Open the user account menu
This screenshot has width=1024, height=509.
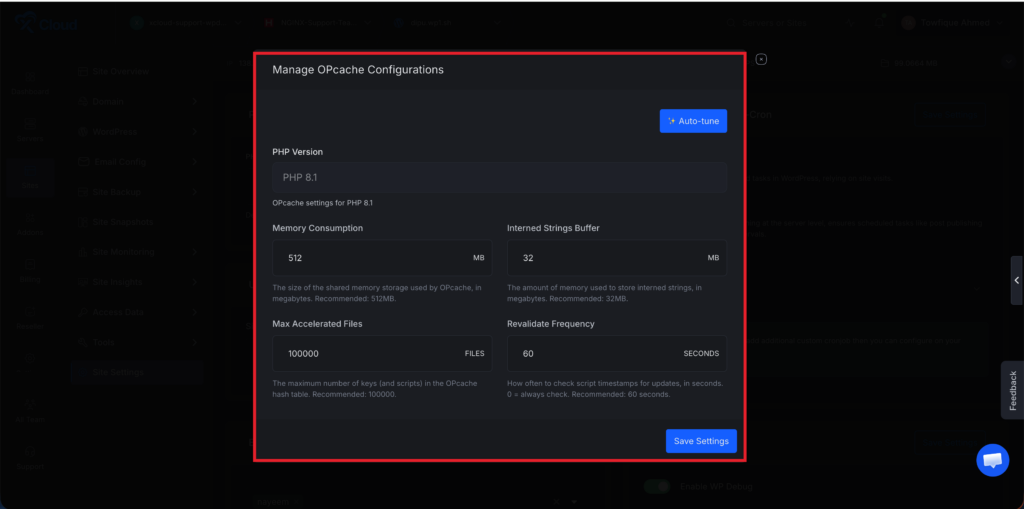point(950,22)
